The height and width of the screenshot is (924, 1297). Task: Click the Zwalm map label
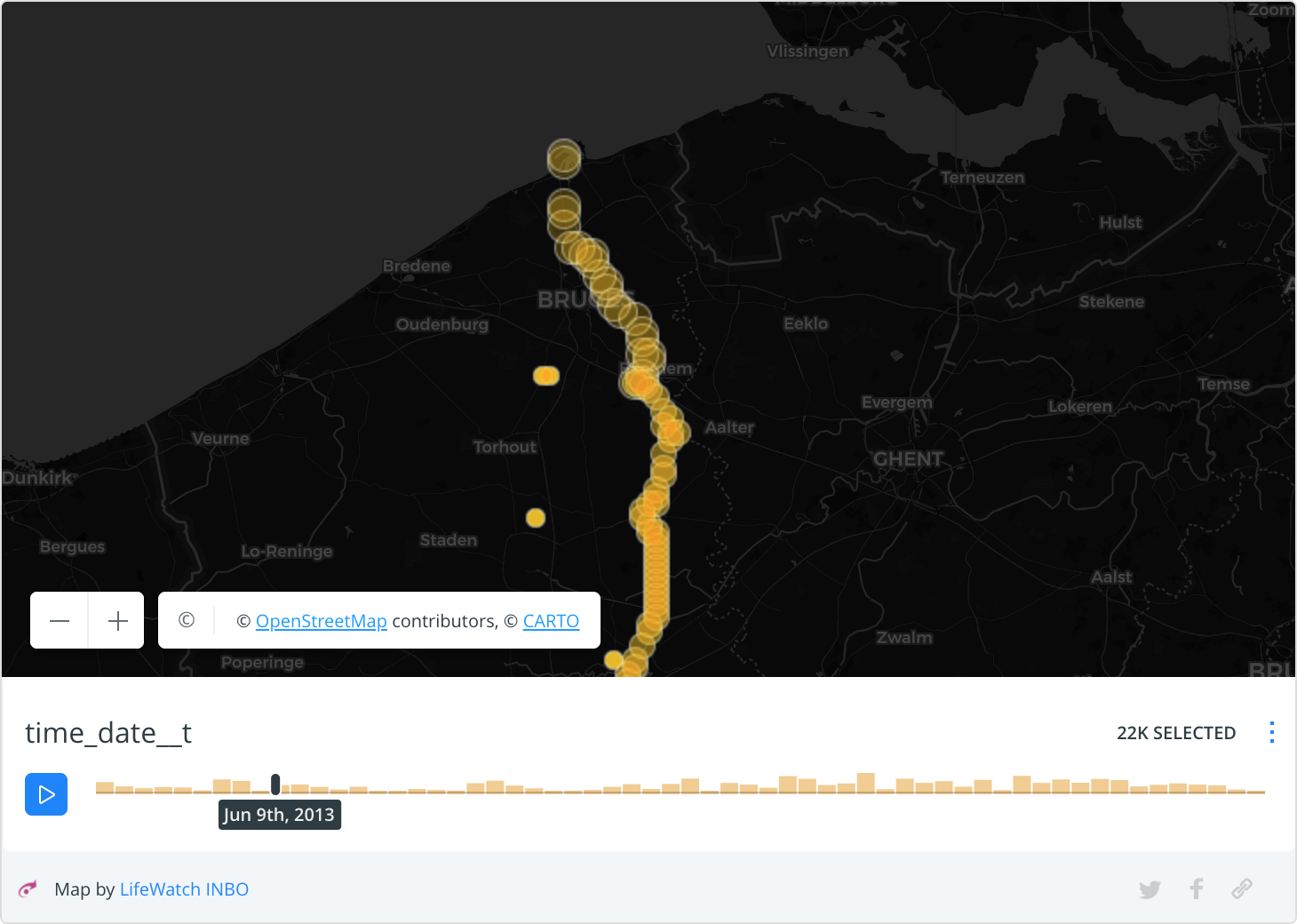click(904, 637)
